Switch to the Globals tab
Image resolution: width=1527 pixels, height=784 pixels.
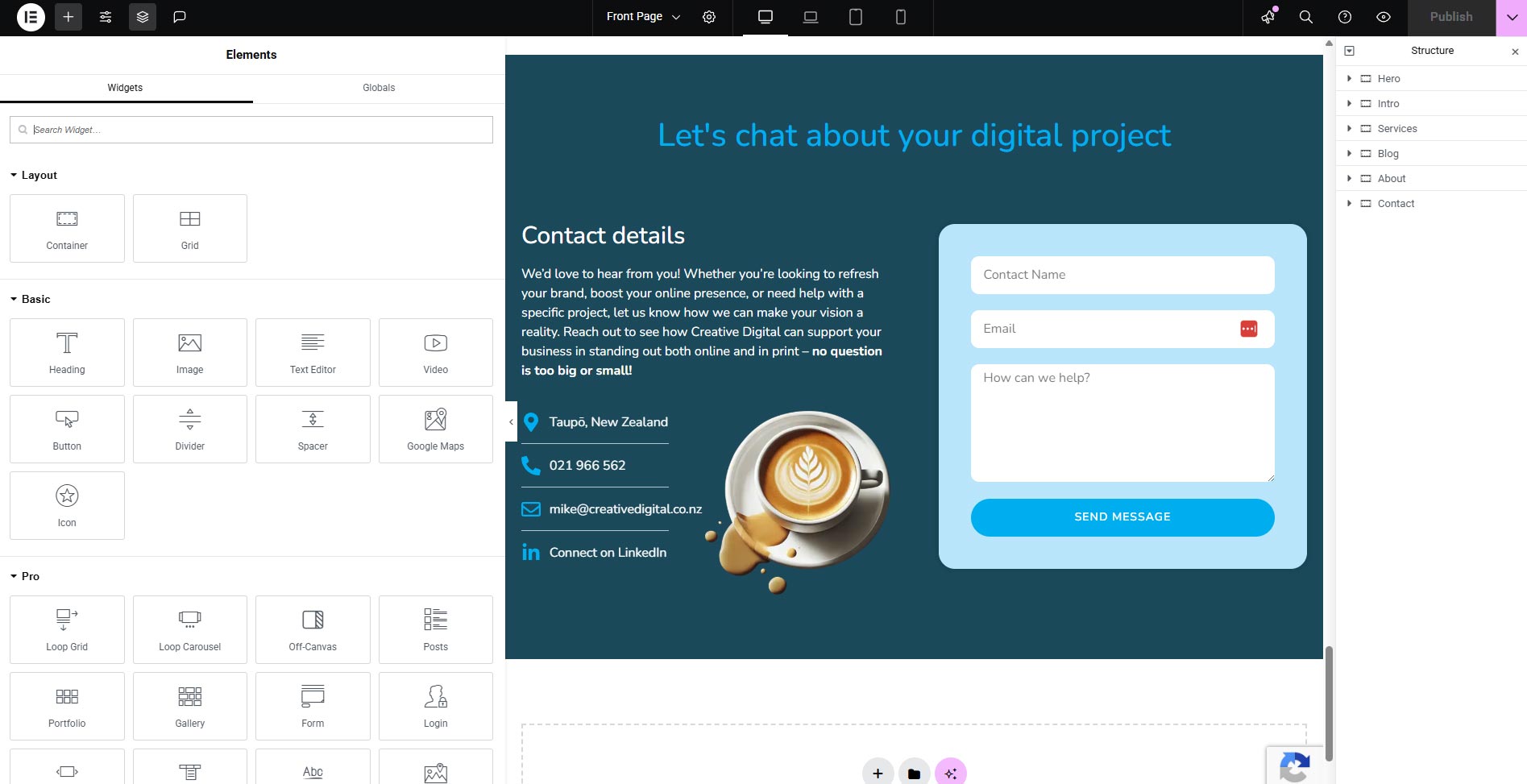[x=378, y=88]
